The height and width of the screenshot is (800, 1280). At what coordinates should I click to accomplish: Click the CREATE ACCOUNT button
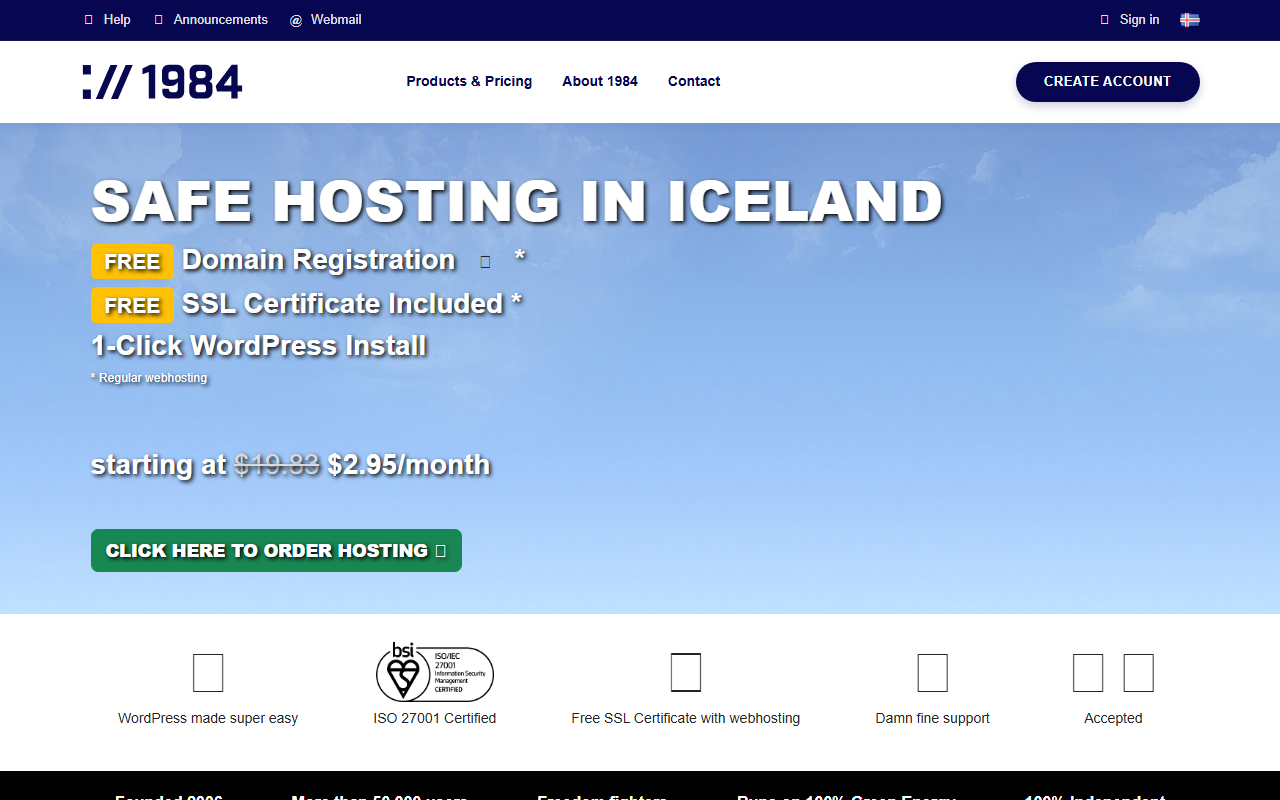[x=1107, y=82]
